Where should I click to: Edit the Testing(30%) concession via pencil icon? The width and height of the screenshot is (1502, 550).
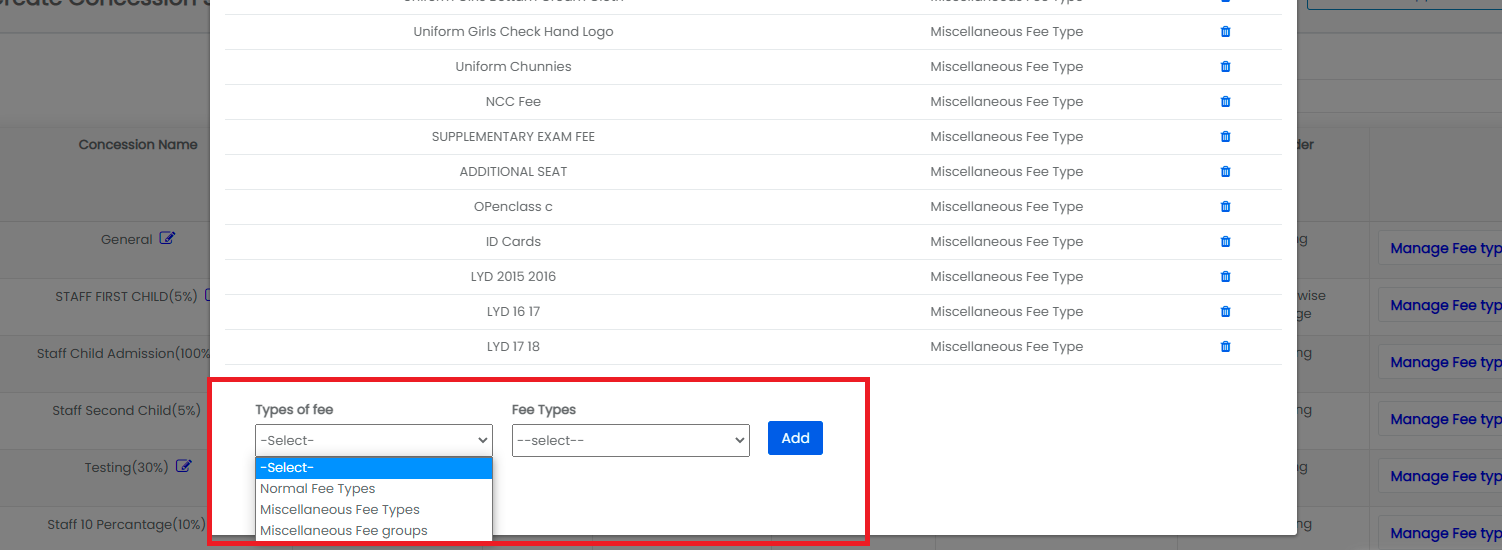183,466
